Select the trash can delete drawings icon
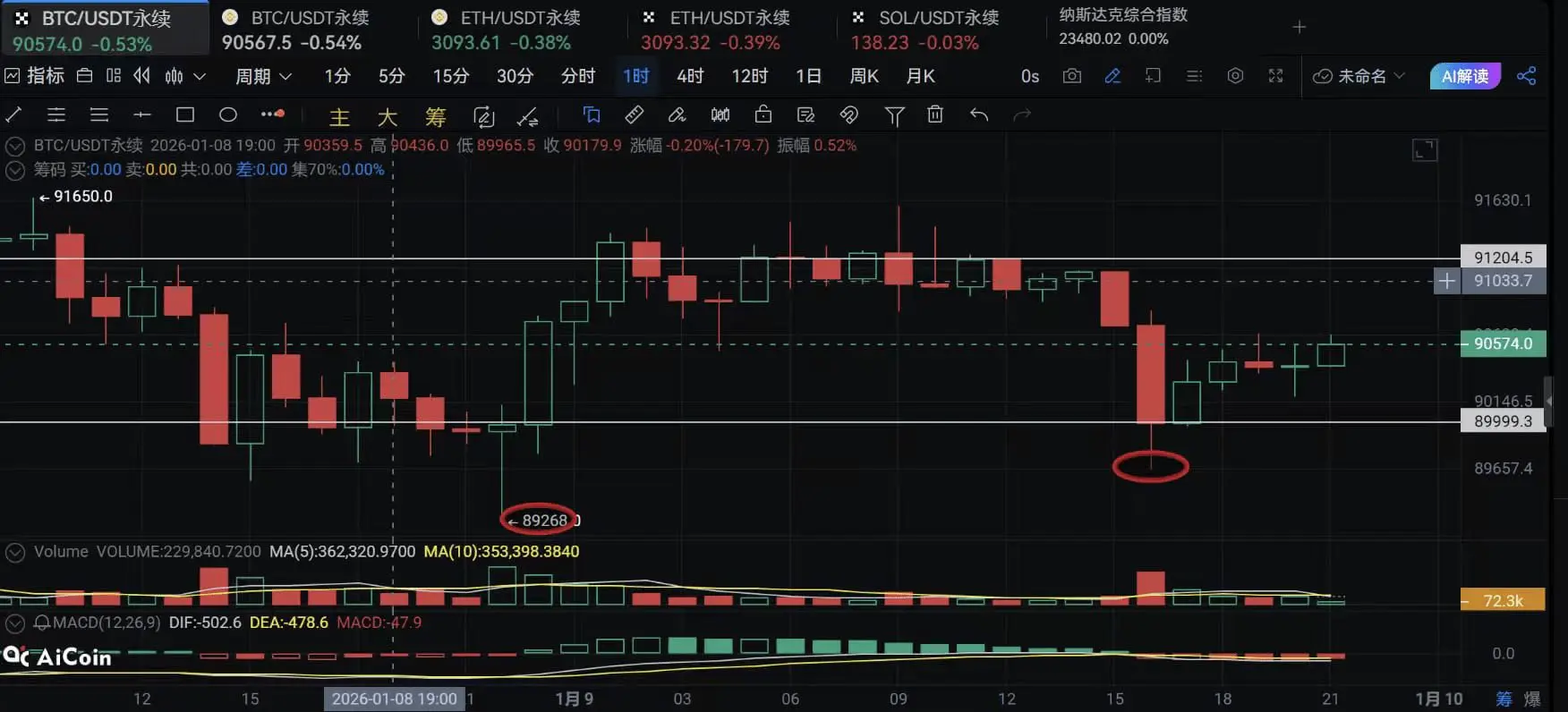Viewport: 1568px width, 712px height. (x=935, y=114)
